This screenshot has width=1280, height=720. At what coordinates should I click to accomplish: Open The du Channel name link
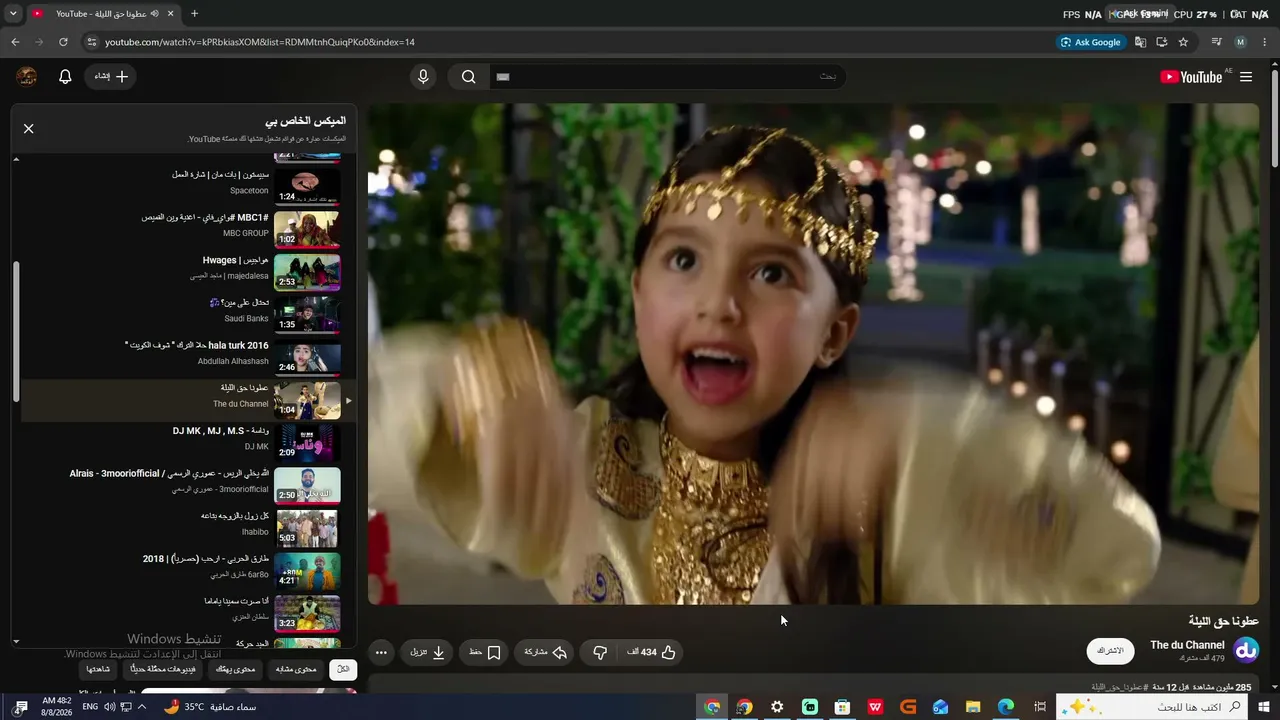pos(1188,645)
